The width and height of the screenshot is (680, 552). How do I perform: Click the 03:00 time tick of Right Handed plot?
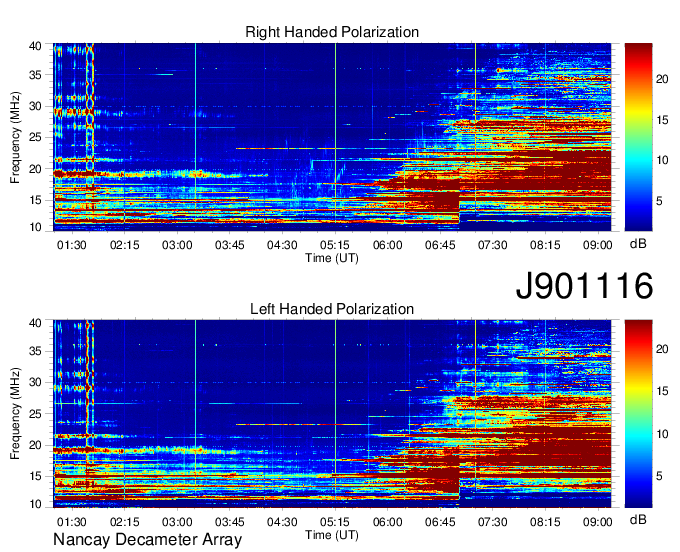pyautogui.click(x=177, y=245)
